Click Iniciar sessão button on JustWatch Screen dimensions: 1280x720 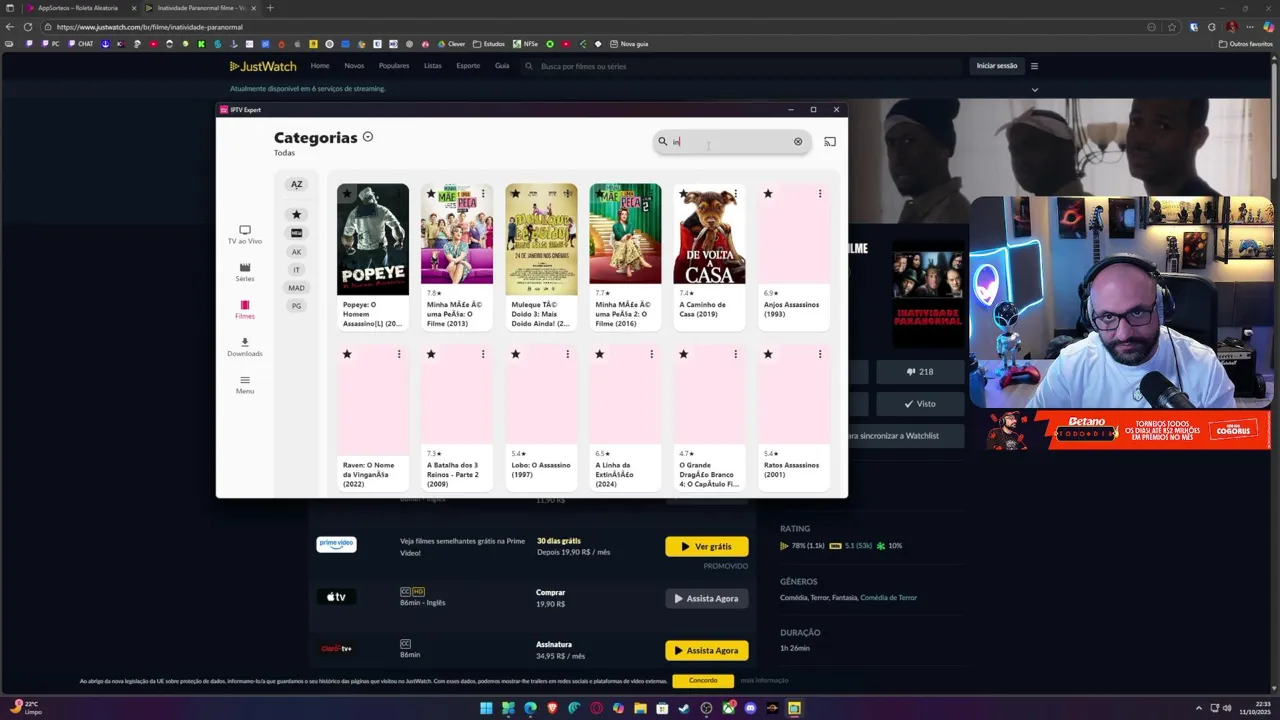click(x=997, y=66)
